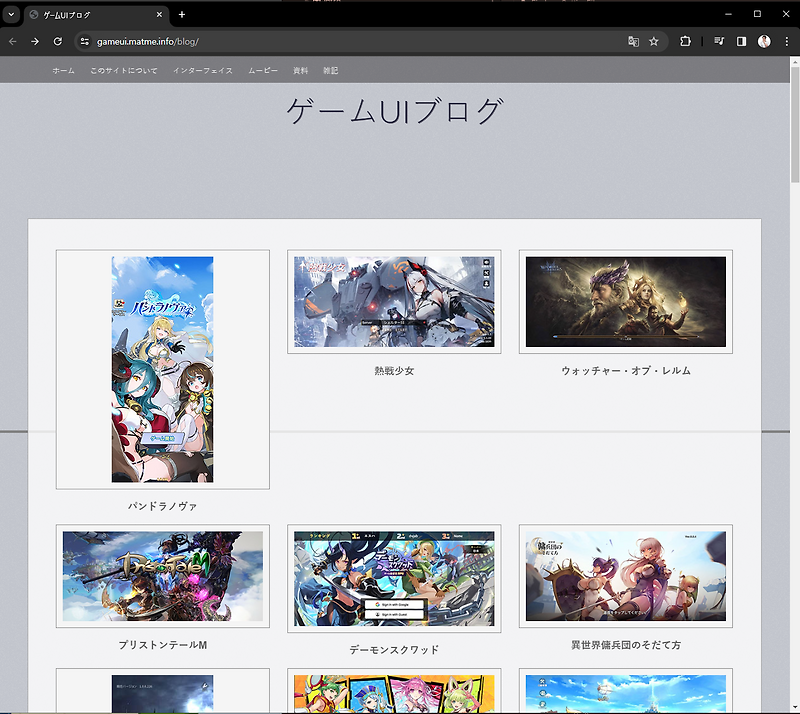Click the back navigation arrow

14,41
